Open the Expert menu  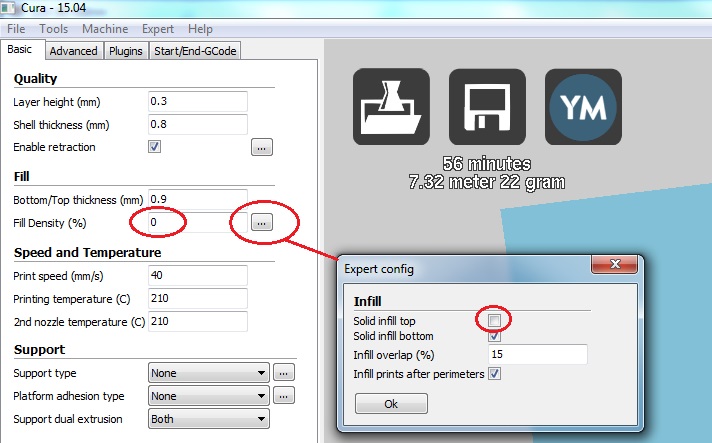[158, 29]
